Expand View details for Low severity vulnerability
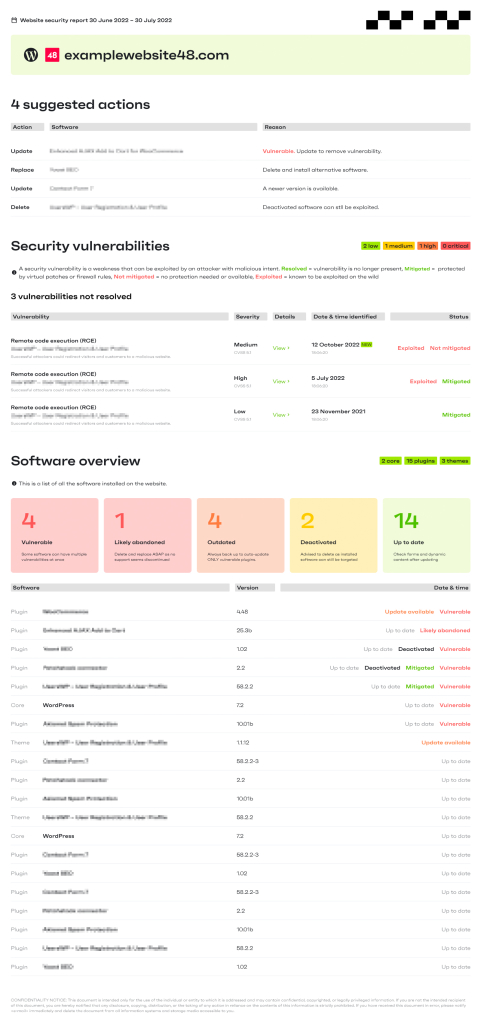 pyautogui.click(x=281, y=415)
